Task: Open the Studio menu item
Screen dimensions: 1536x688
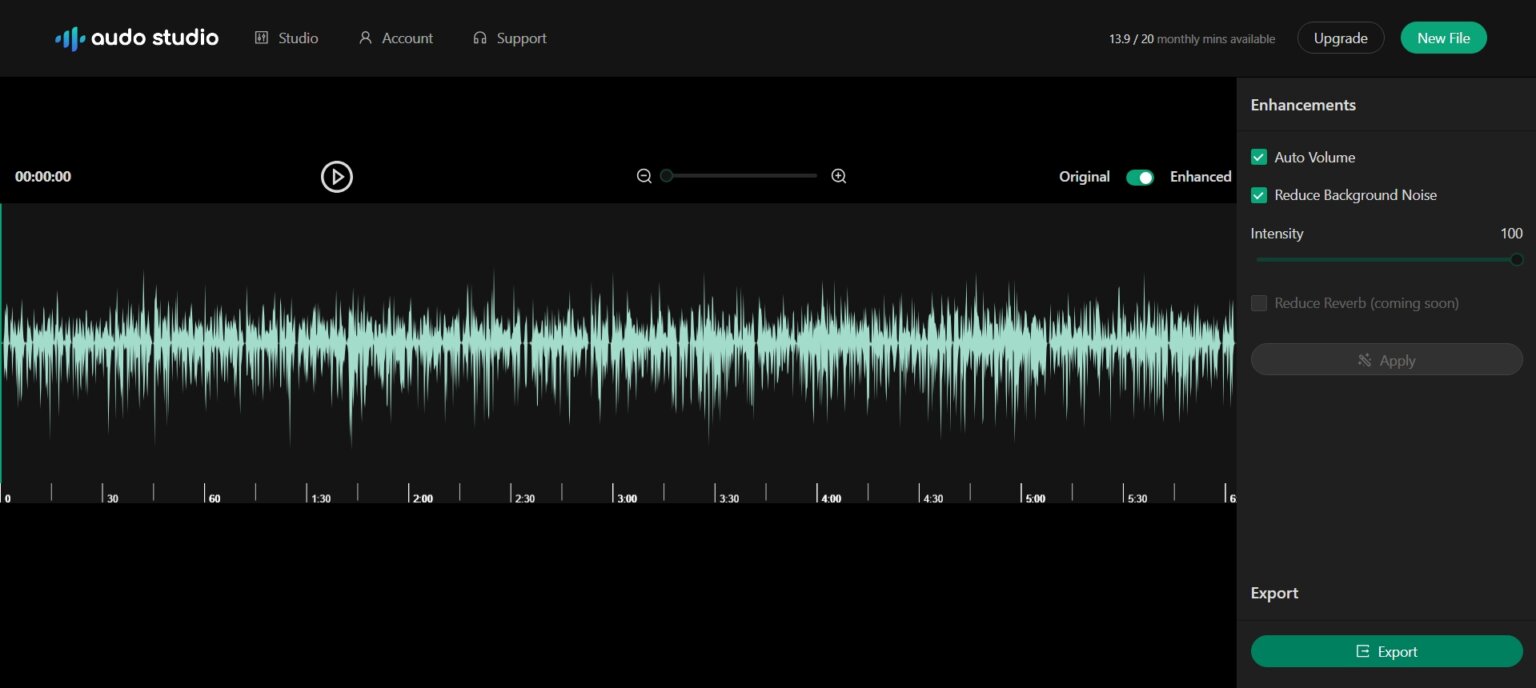Action: [287, 38]
